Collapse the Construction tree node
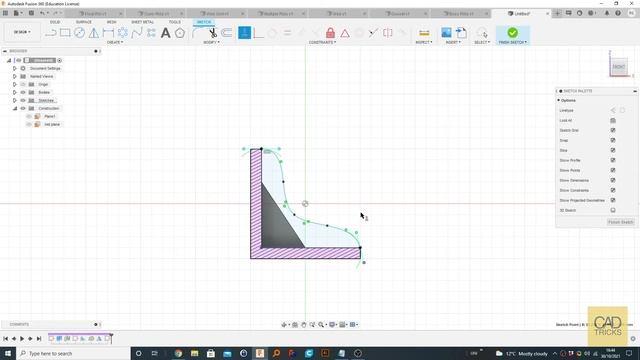 click(15, 109)
